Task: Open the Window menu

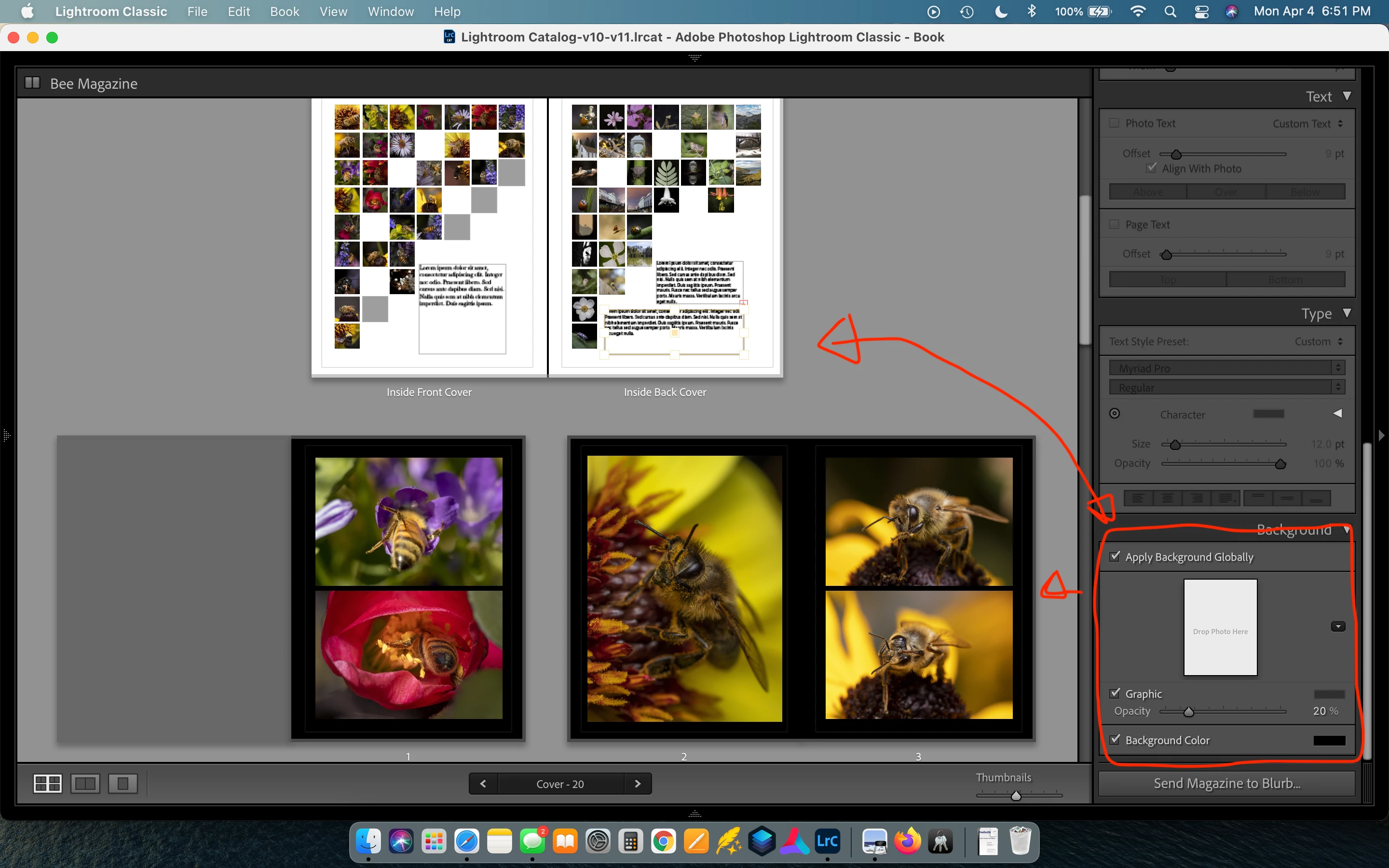Action: [390, 12]
